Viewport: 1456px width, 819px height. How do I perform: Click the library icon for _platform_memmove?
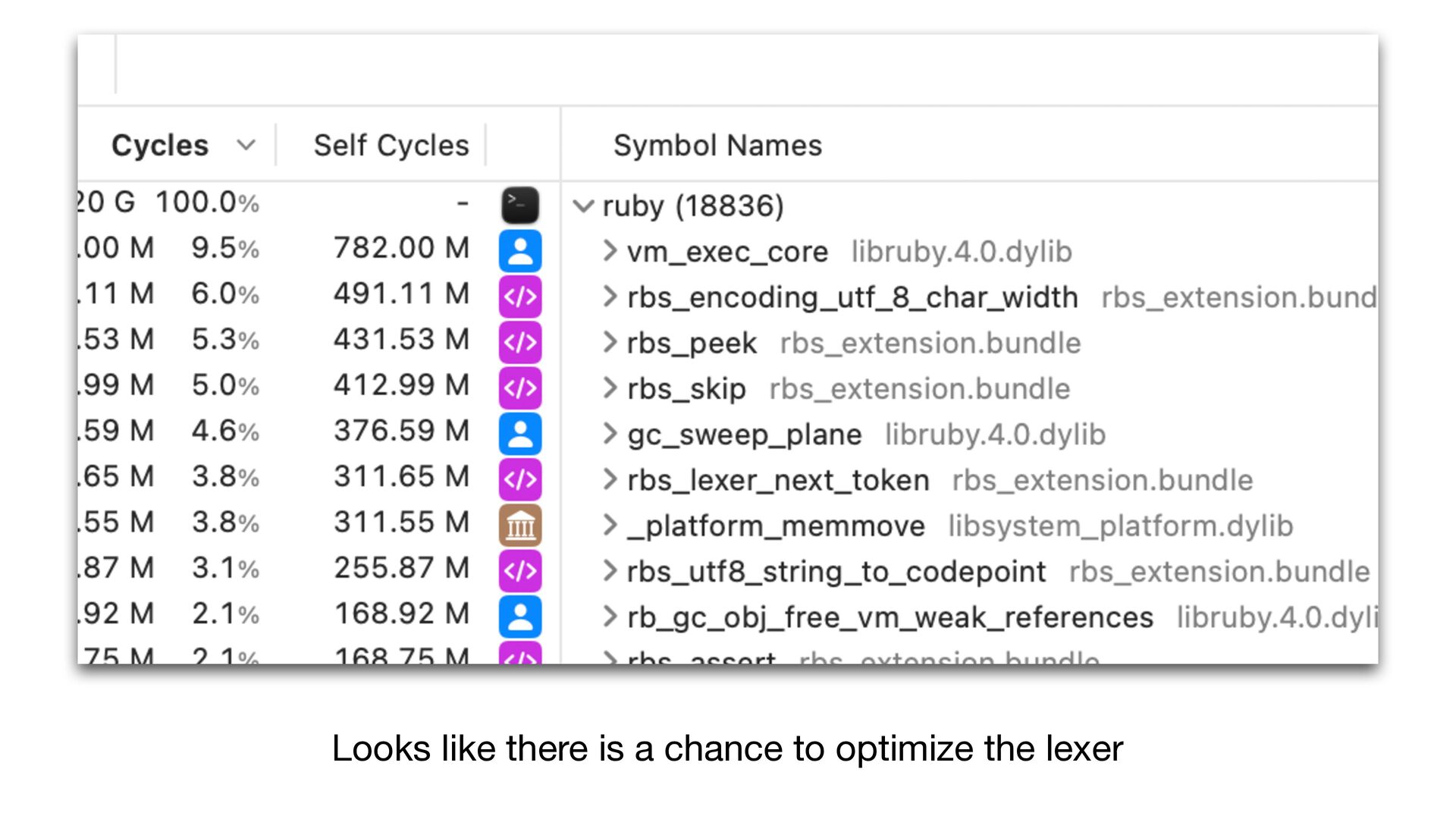520,526
